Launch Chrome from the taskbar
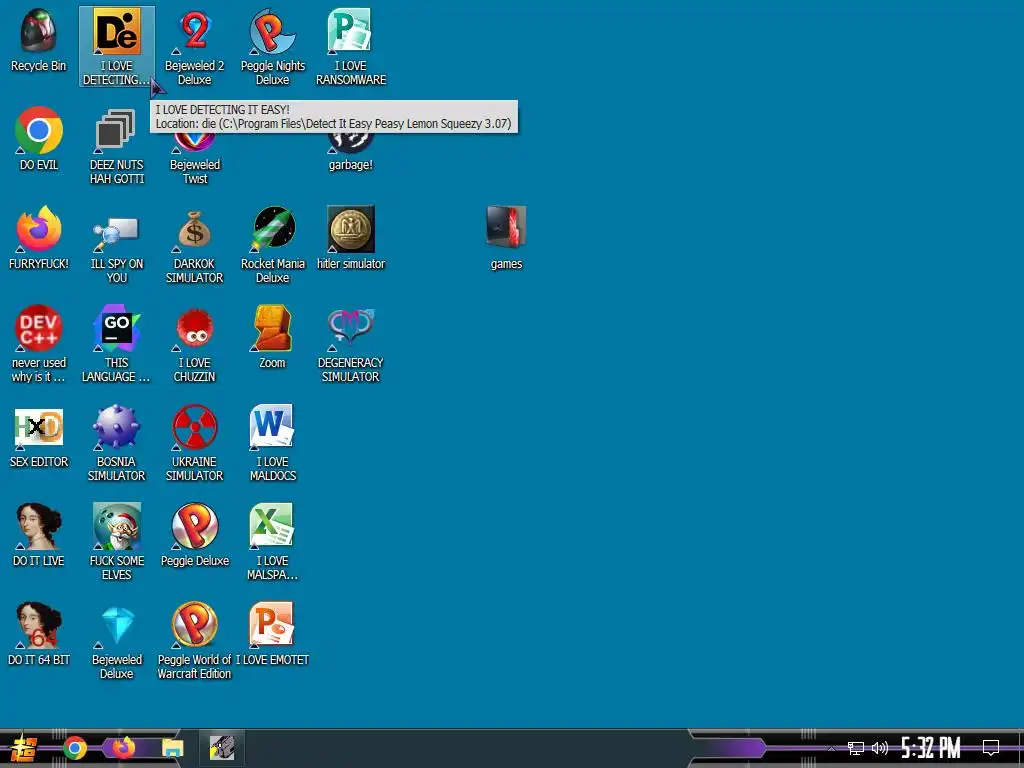This screenshot has height=768, width=1024. coord(75,748)
